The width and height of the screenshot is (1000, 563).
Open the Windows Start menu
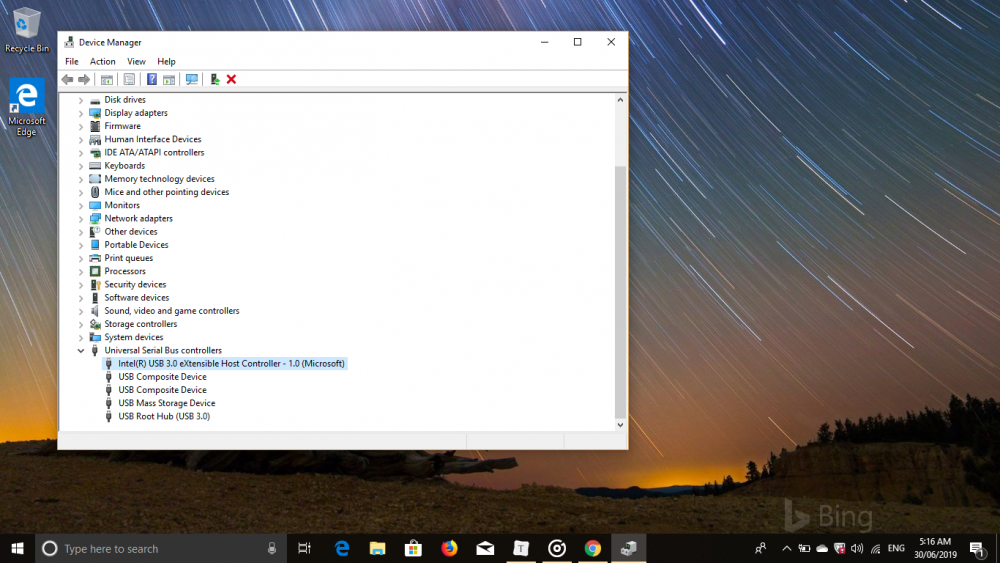click(x=17, y=548)
